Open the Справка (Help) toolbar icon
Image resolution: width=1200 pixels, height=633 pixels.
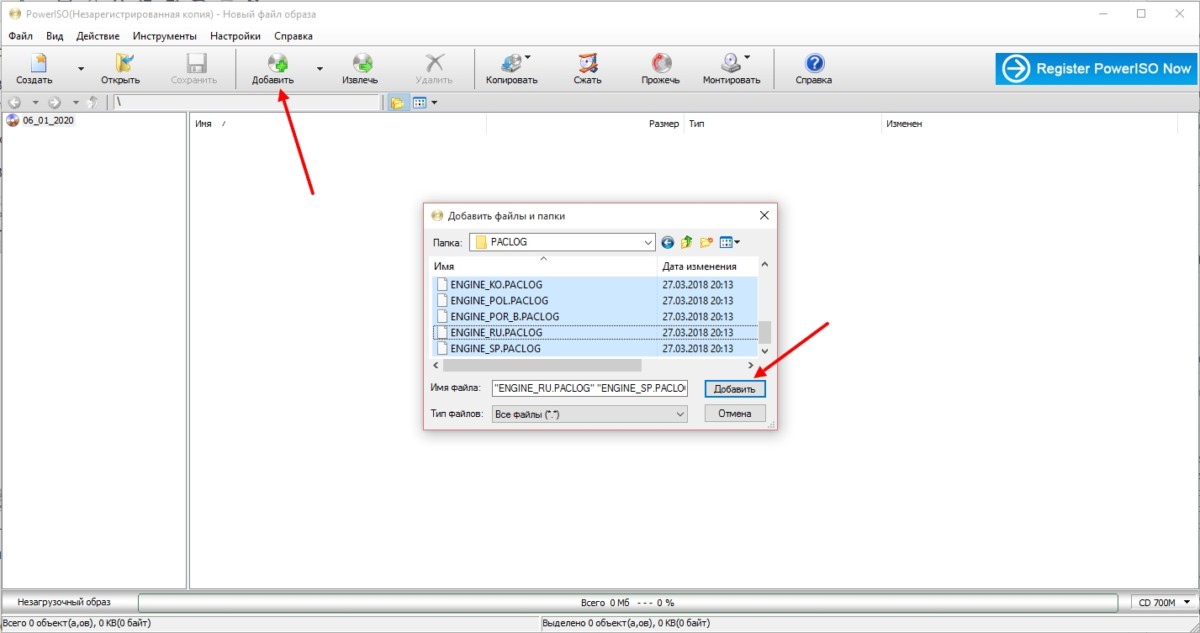coord(813,64)
